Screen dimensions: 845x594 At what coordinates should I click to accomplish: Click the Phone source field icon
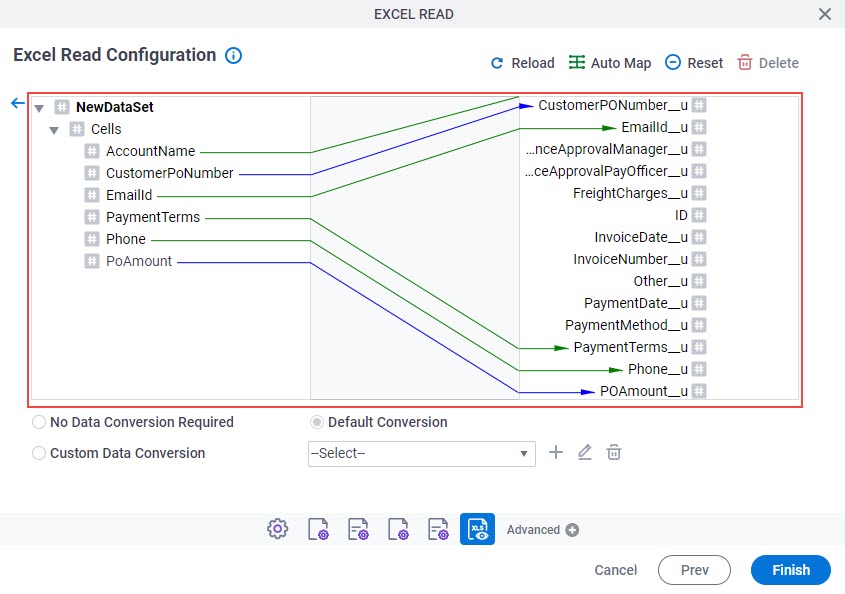coord(92,239)
